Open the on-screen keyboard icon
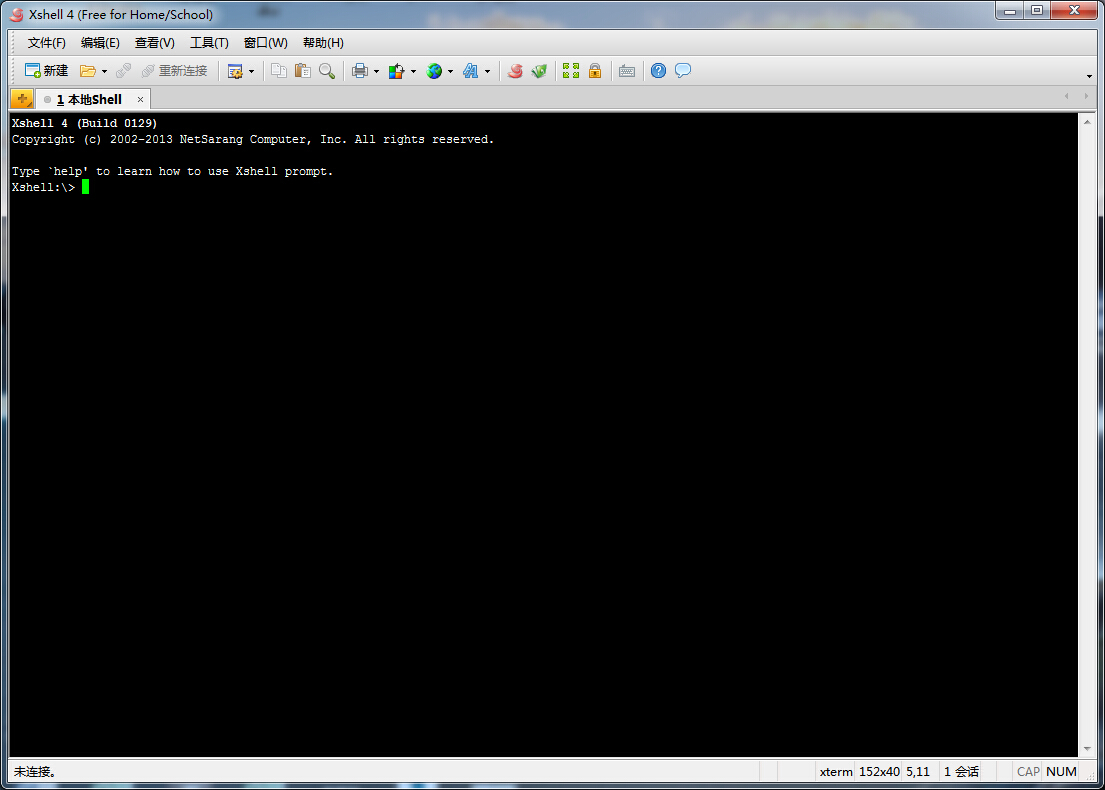 627,71
